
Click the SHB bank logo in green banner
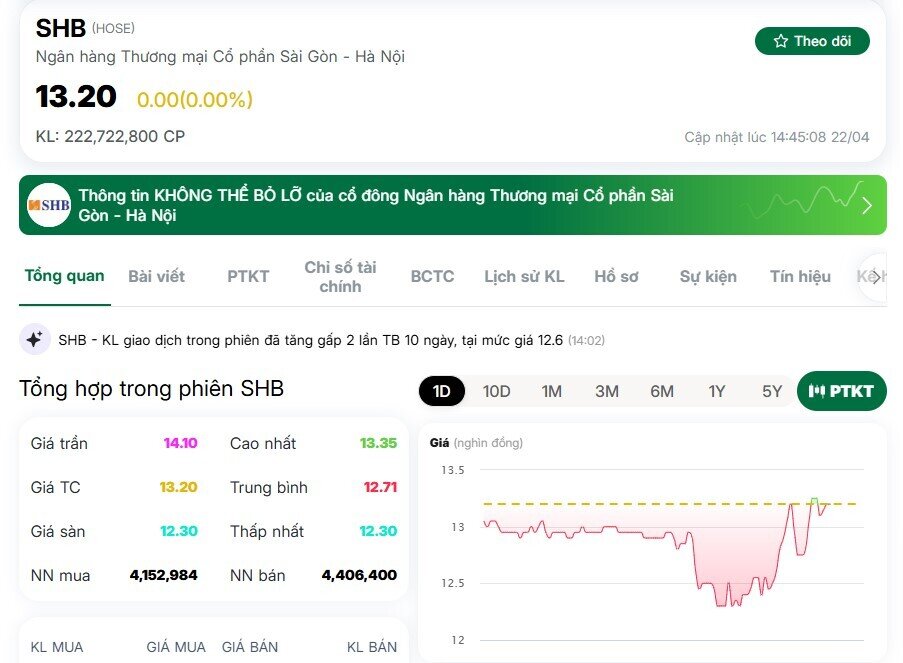(49, 205)
